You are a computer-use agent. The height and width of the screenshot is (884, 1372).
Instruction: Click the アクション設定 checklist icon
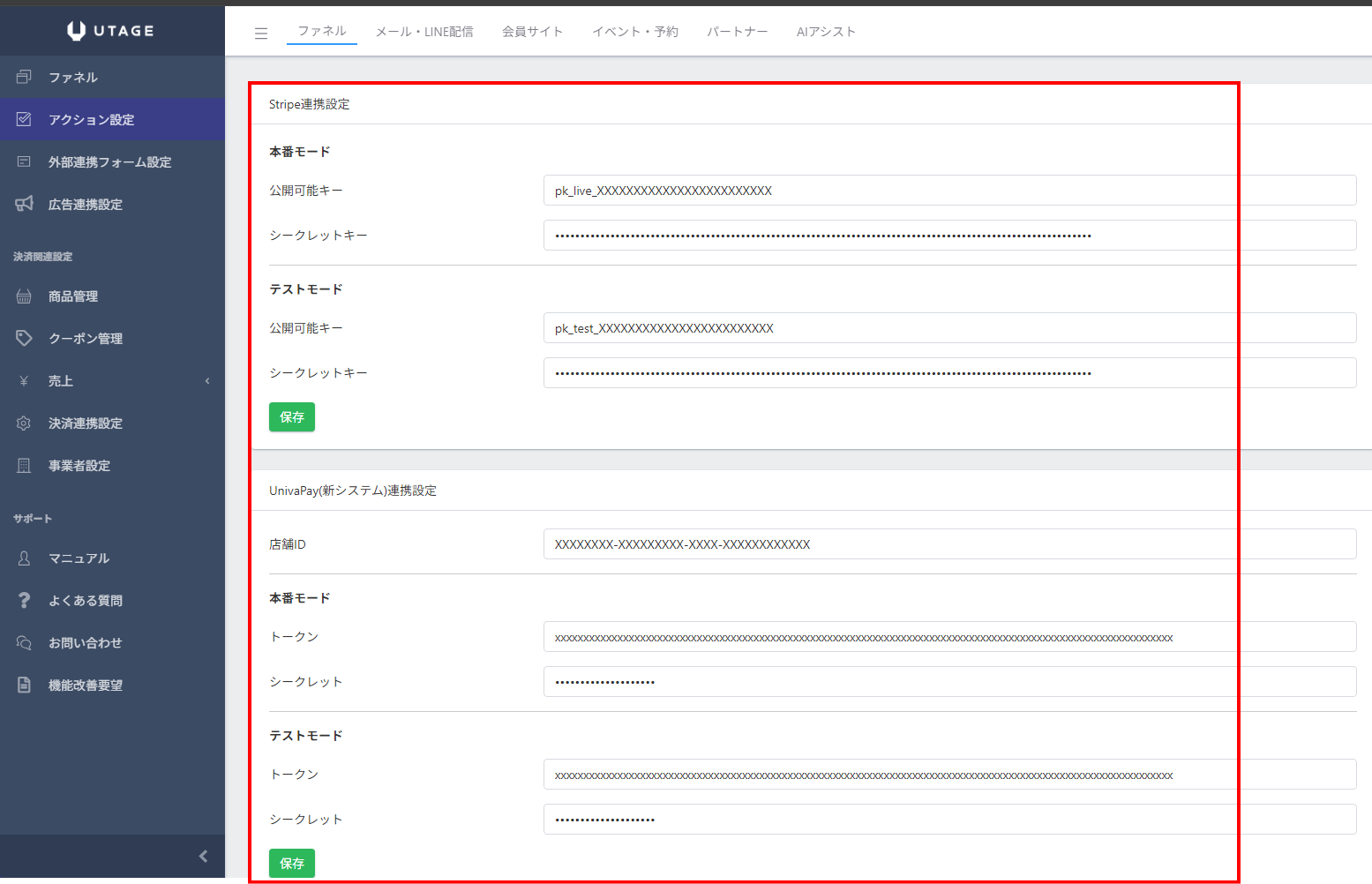[x=24, y=119]
